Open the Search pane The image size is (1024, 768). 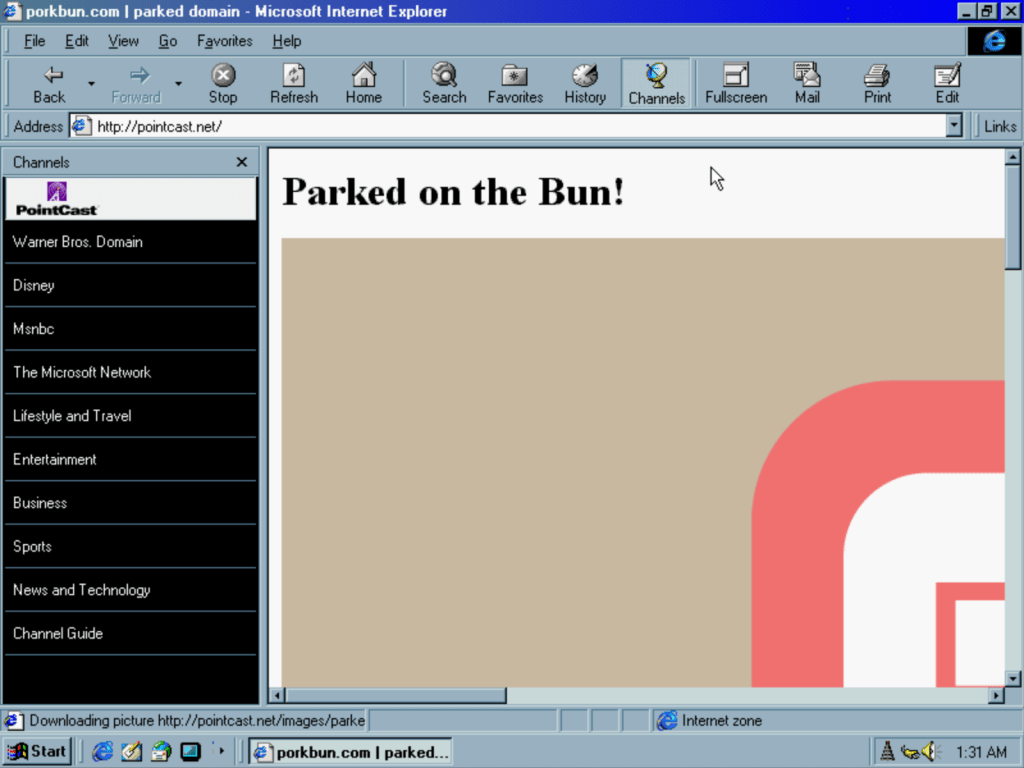coord(444,83)
